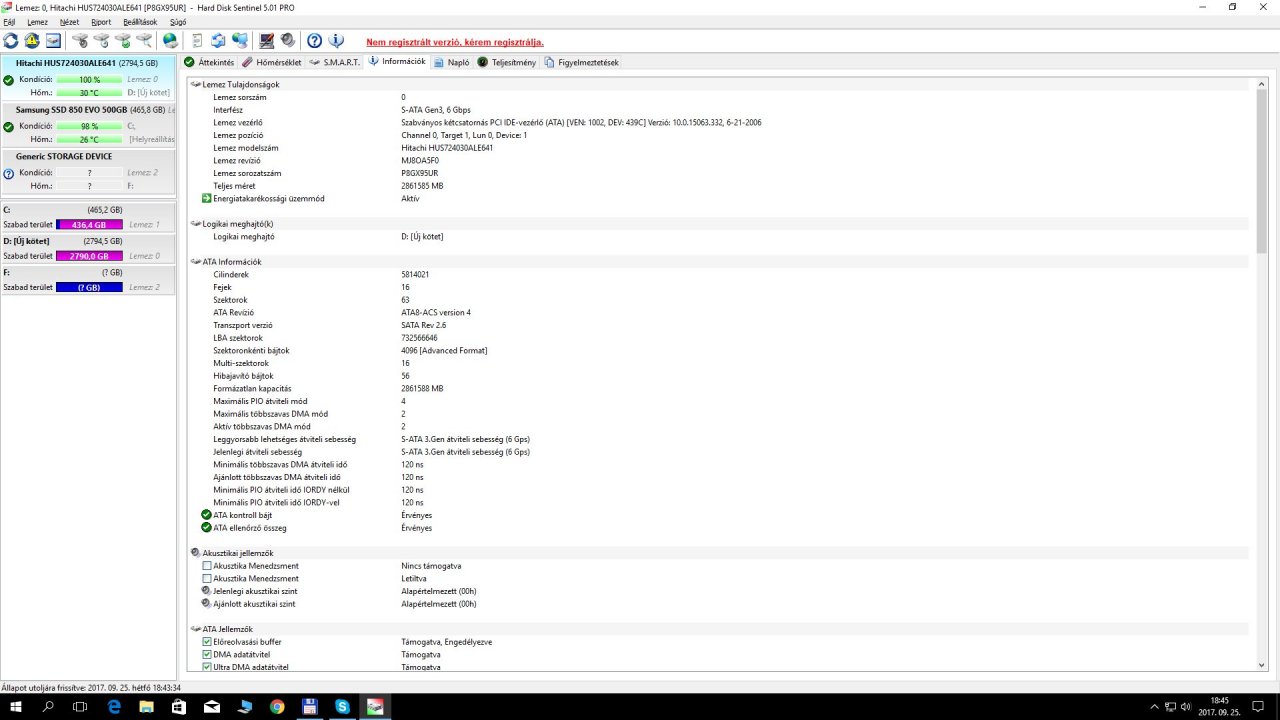
Task: Click the network computers toolbar icon
Action: click(240, 41)
